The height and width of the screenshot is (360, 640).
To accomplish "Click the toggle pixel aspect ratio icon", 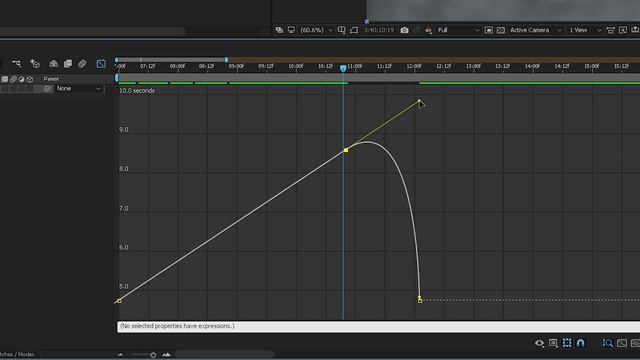I will coord(611,30).
